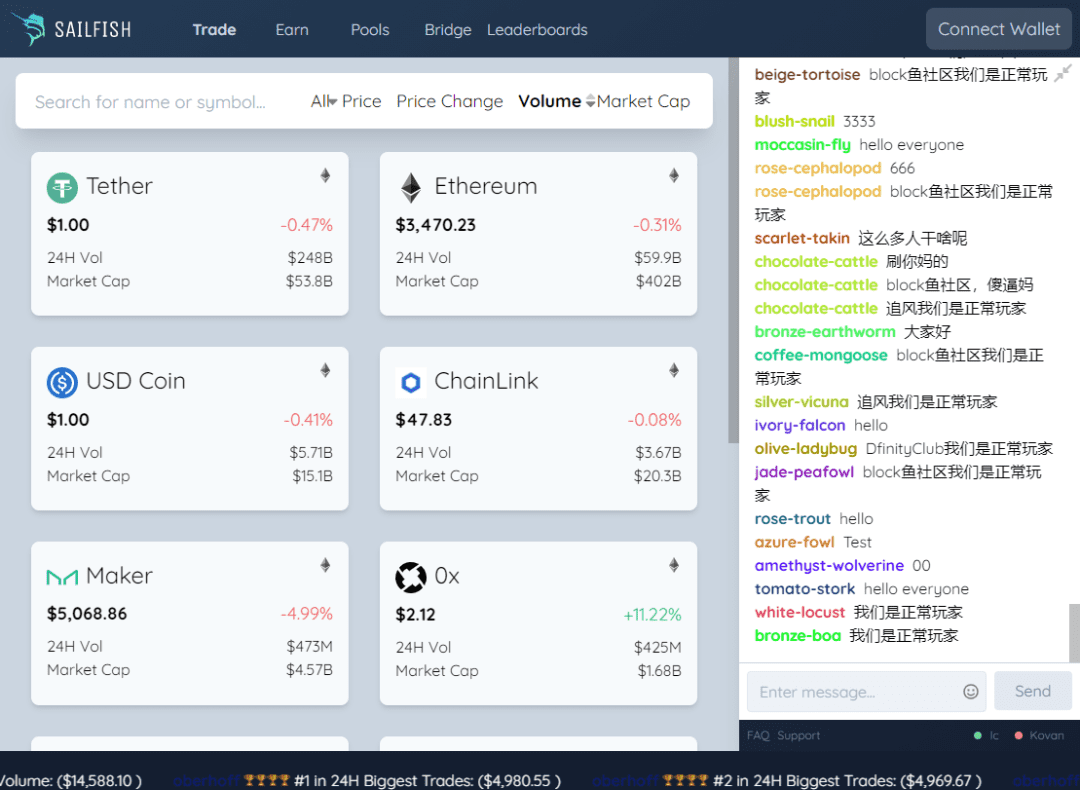Click the red Kovan network status dot
1080x790 pixels.
1019,736
